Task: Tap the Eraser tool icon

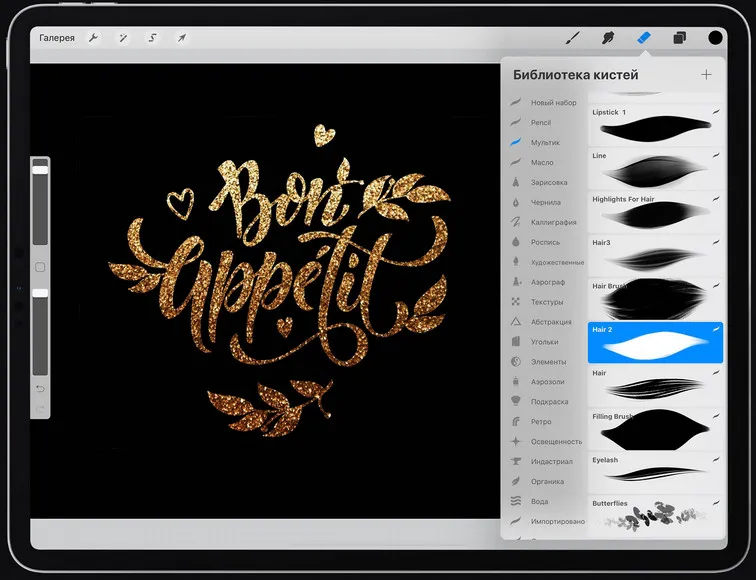Action: (643, 38)
